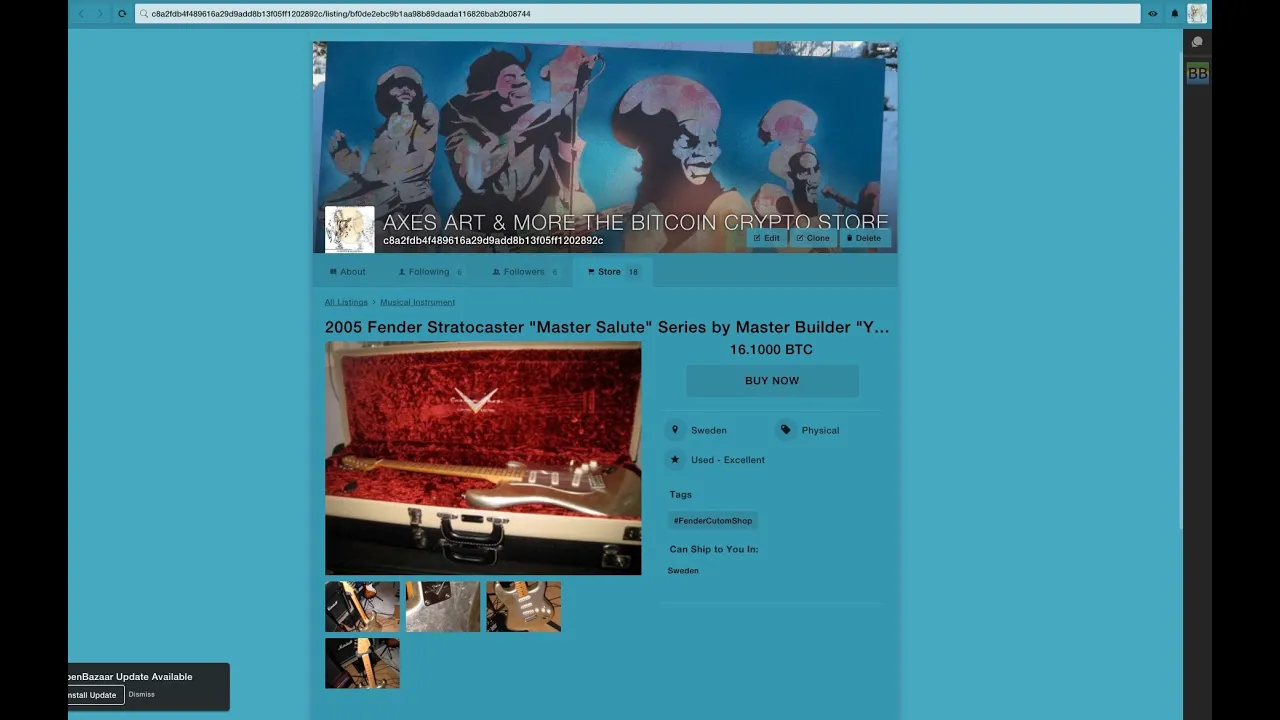
Task: Select the third thumbnail of silver guitar body
Action: click(524, 607)
